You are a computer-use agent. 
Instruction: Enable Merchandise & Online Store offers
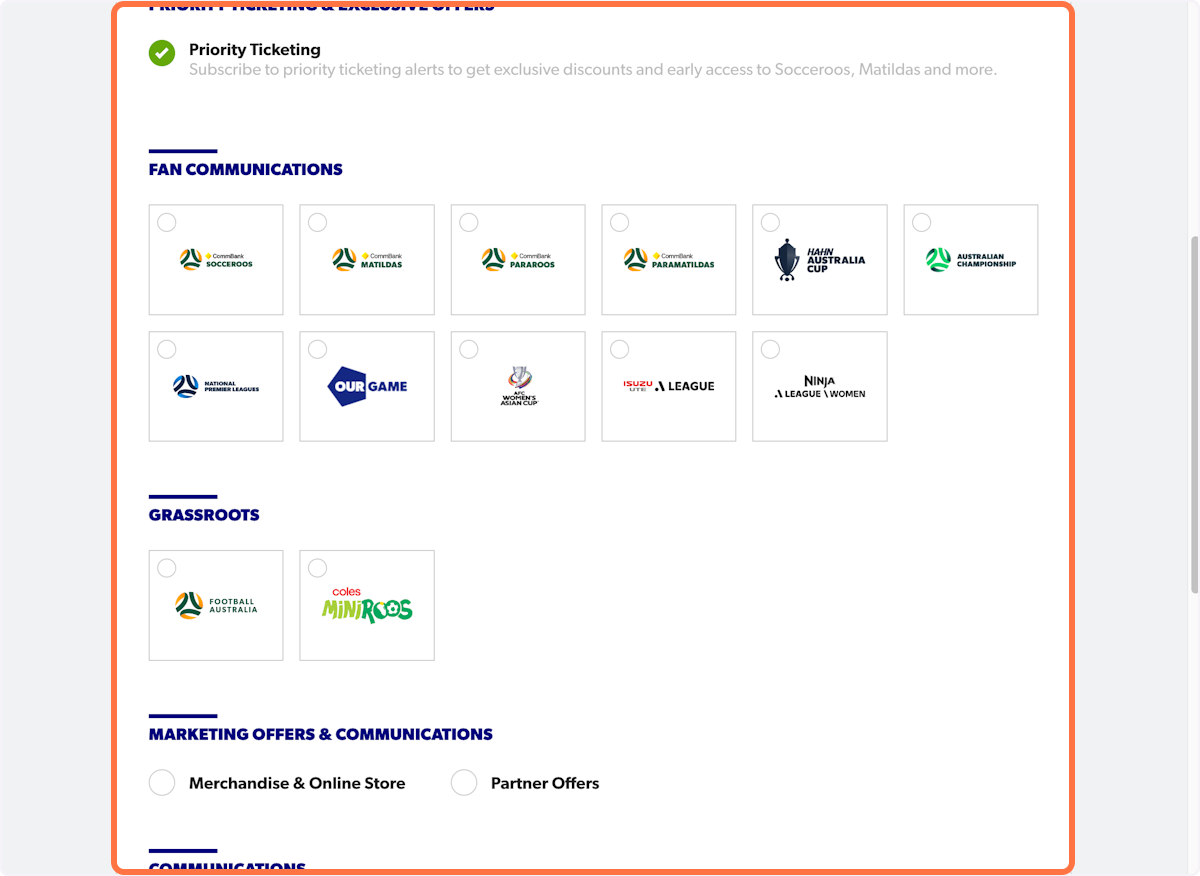[162, 783]
